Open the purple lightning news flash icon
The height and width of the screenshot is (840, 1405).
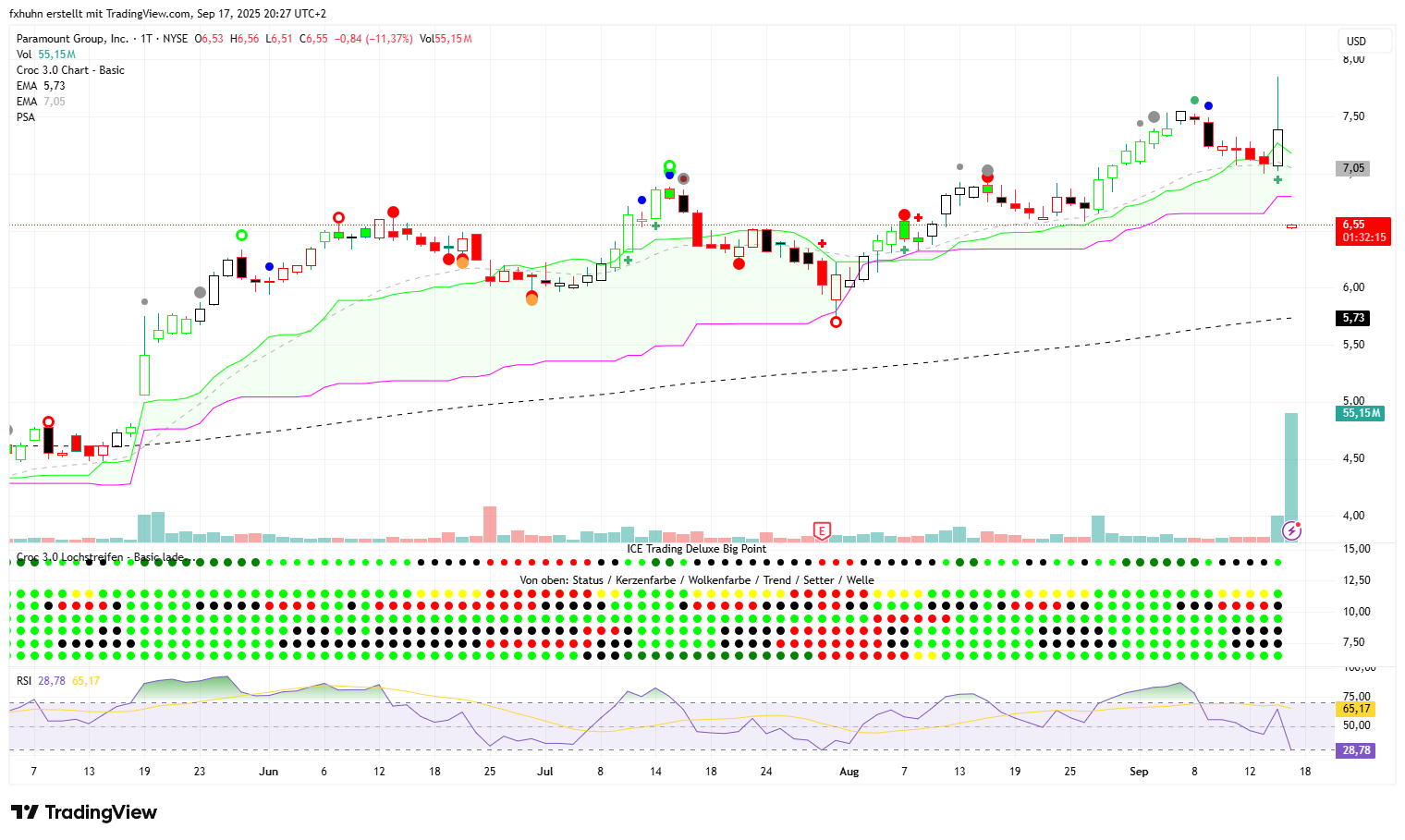[x=1292, y=530]
